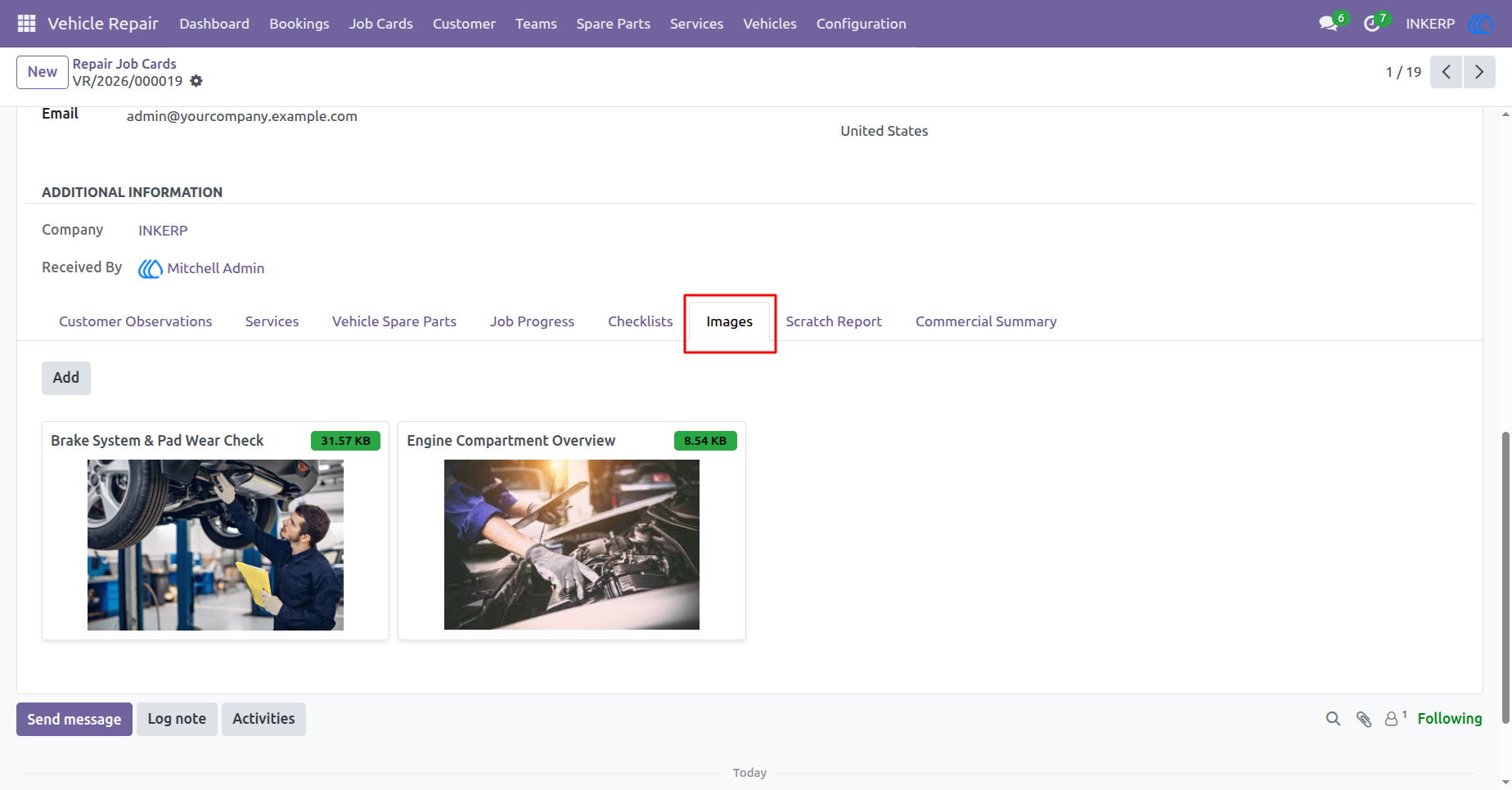Search messages with magnifier icon
Viewport: 1512px width, 790px height.
point(1334,719)
